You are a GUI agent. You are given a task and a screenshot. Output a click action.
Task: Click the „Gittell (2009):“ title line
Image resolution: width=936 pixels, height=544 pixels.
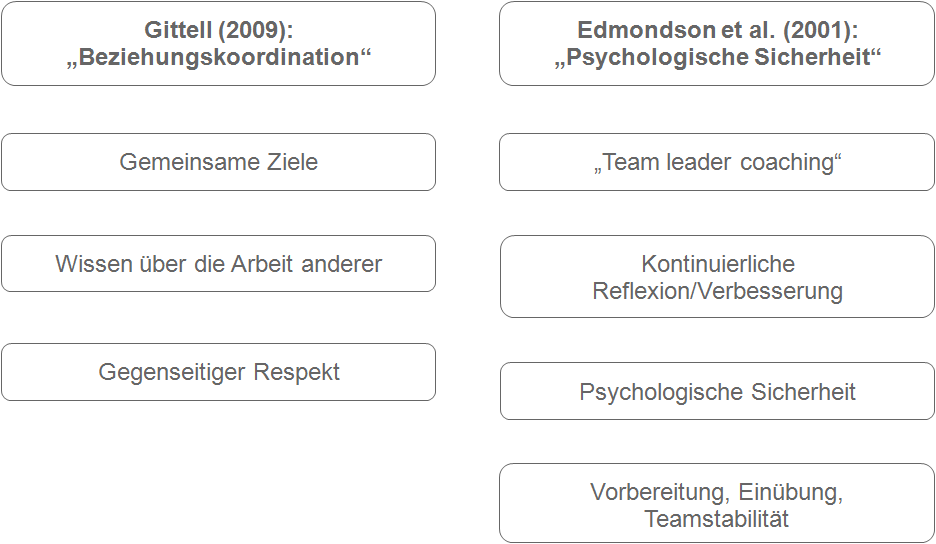point(218,30)
